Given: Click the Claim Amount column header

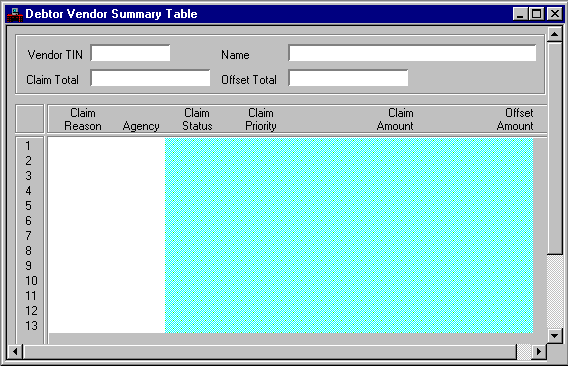Looking at the screenshot, I should [395, 119].
